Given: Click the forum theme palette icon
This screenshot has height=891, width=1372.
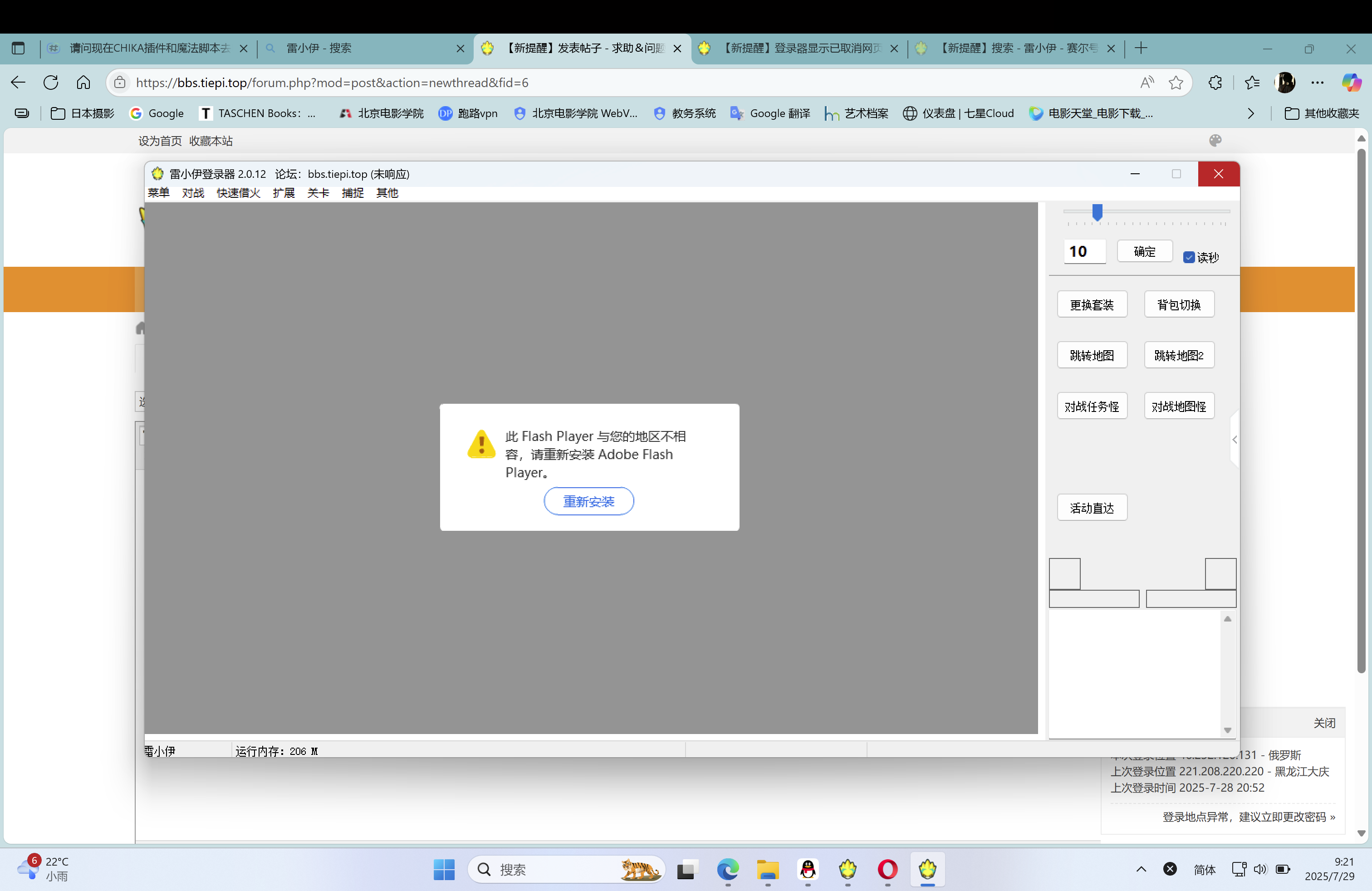Looking at the screenshot, I should [x=1215, y=141].
